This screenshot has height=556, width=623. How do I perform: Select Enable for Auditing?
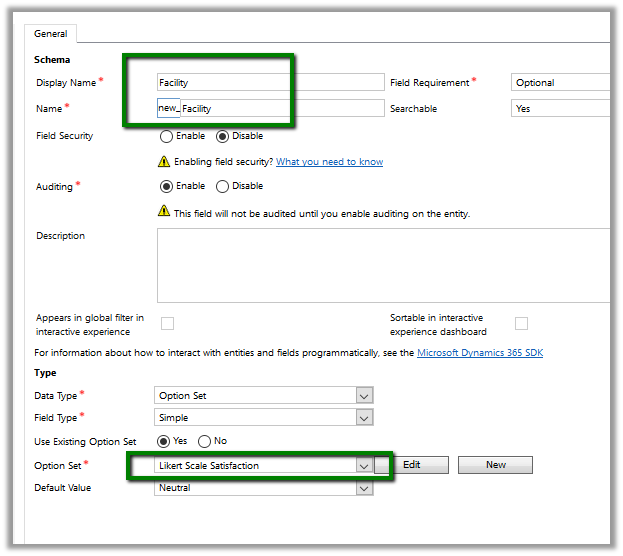166,186
